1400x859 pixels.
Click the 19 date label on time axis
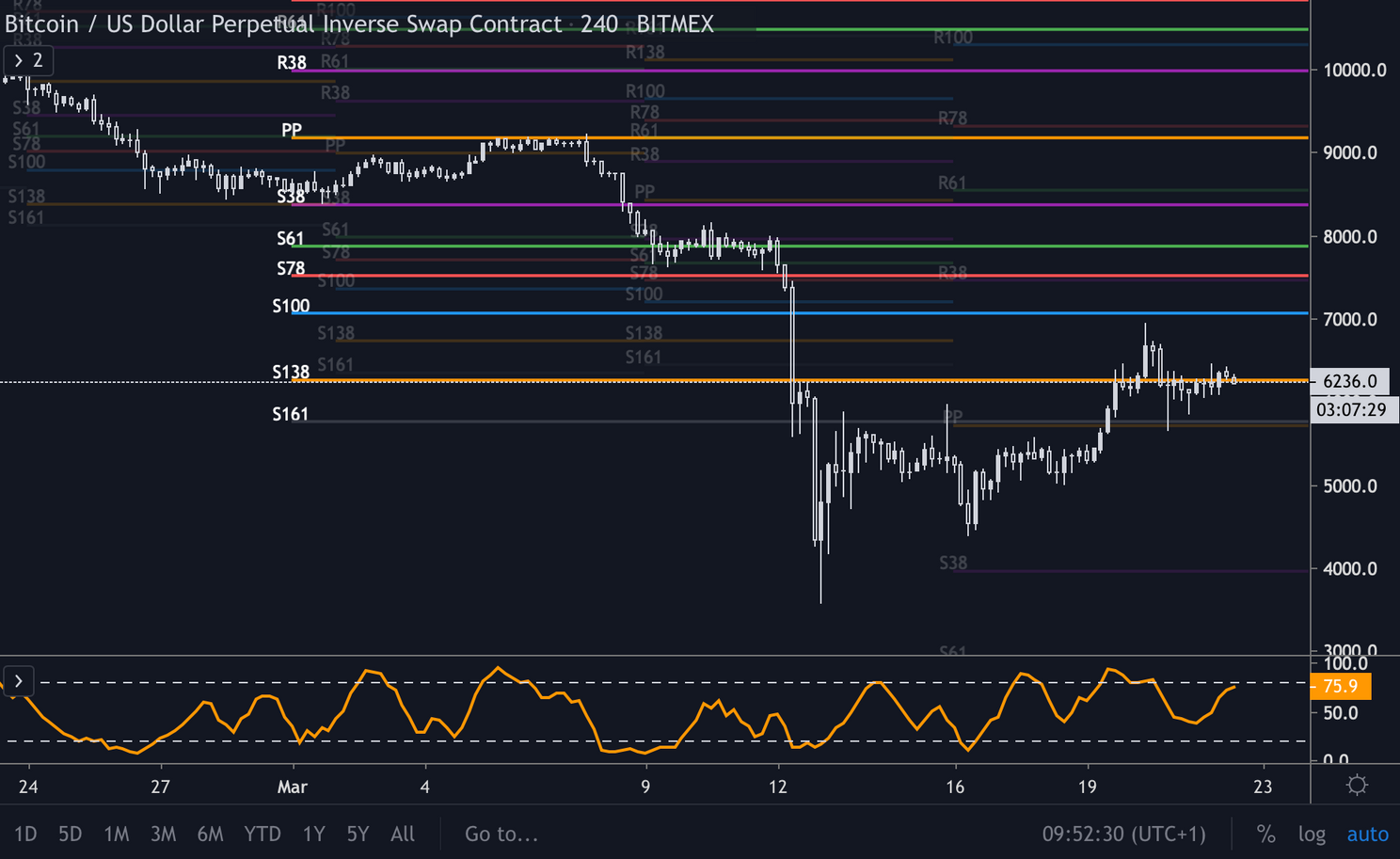point(1088,787)
